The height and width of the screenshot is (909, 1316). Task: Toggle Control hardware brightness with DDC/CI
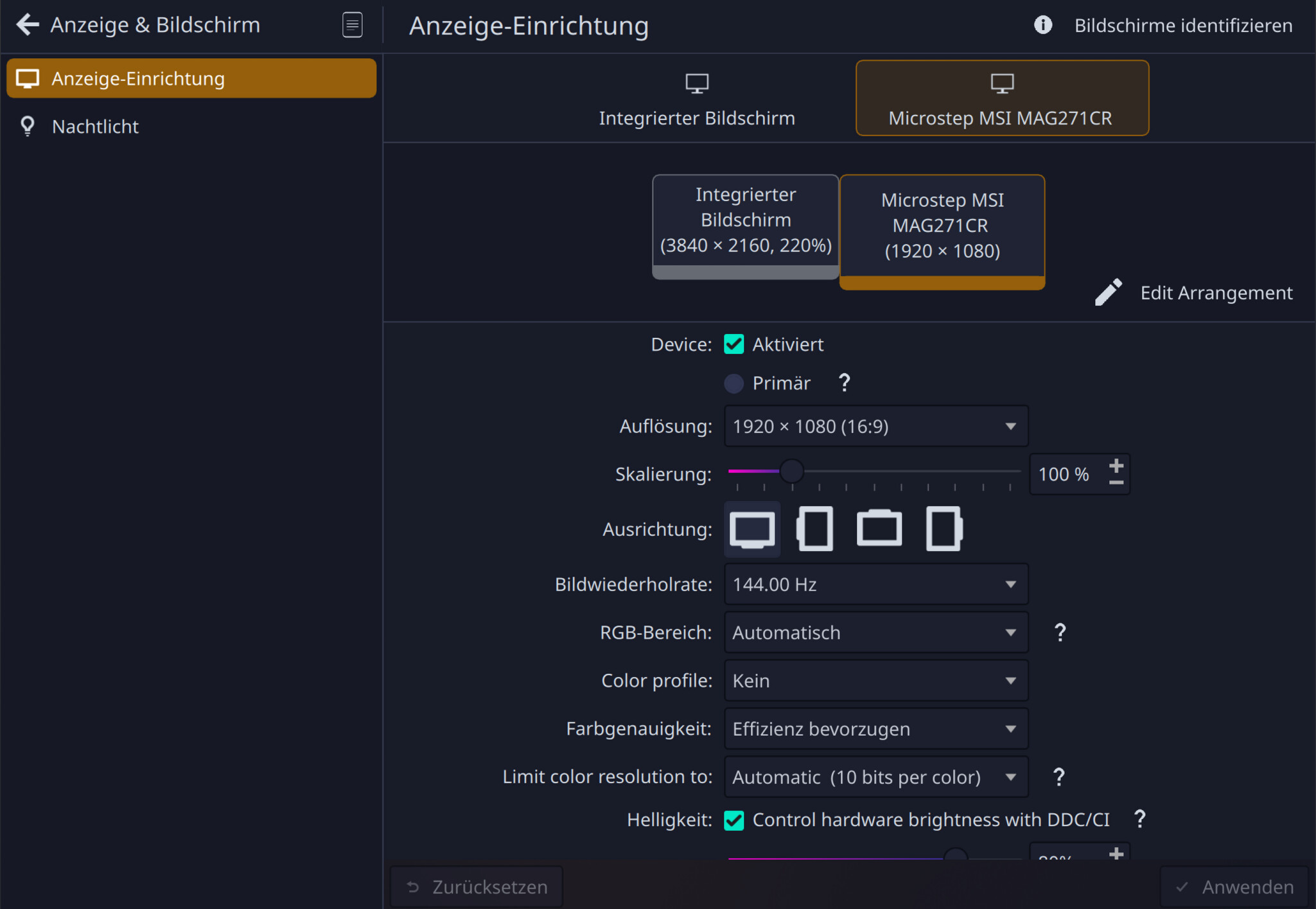coord(734,820)
